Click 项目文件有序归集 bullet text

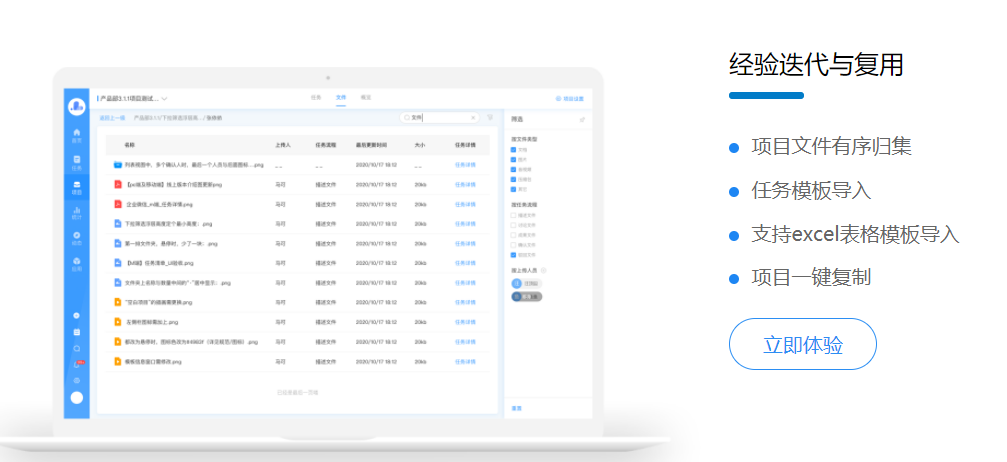[x=831, y=147]
